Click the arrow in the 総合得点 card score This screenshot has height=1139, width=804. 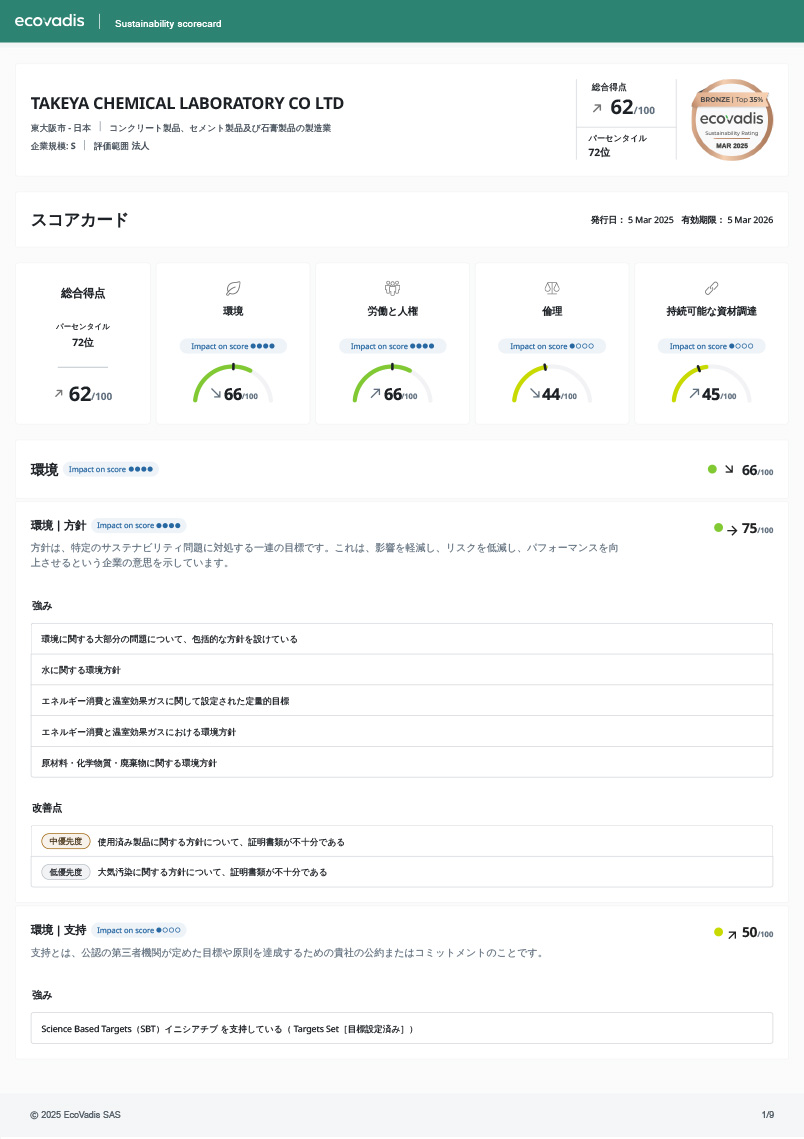click(59, 394)
